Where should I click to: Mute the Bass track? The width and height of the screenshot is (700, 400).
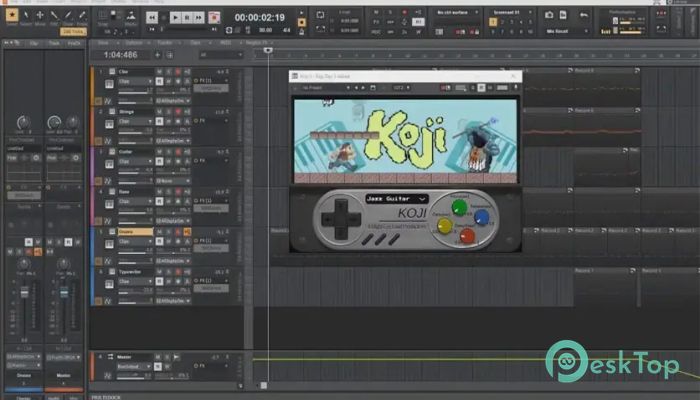tap(159, 192)
